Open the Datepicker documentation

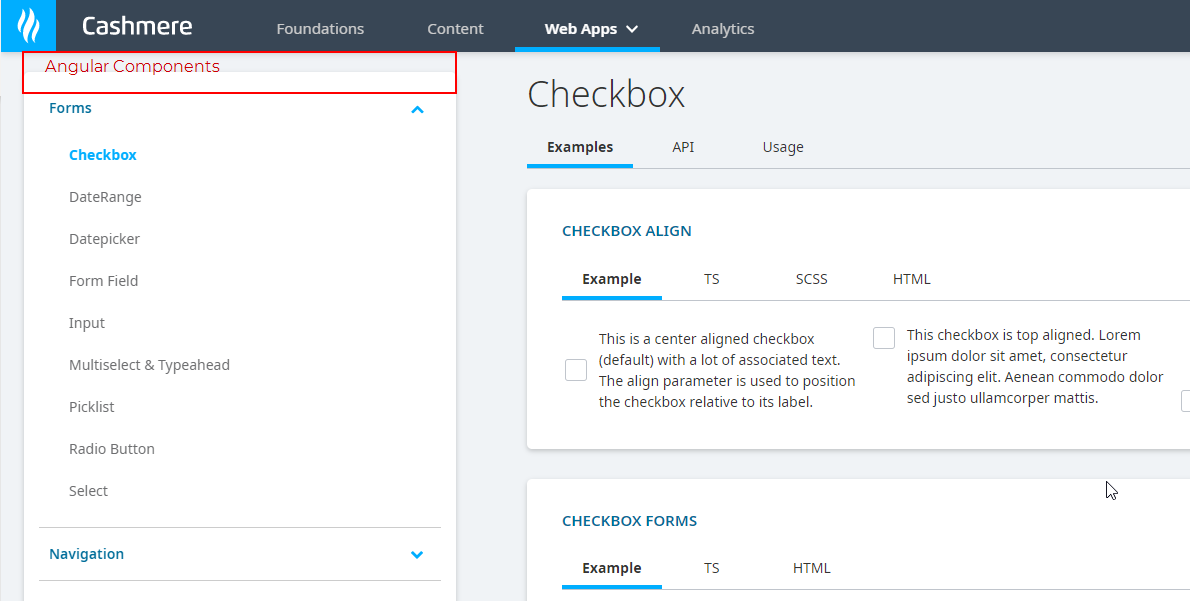click(103, 239)
